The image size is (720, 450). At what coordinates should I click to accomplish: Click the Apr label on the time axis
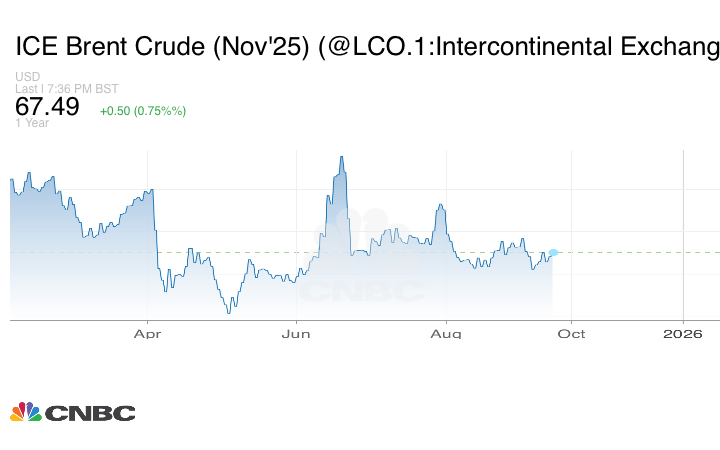pos(148,333)
